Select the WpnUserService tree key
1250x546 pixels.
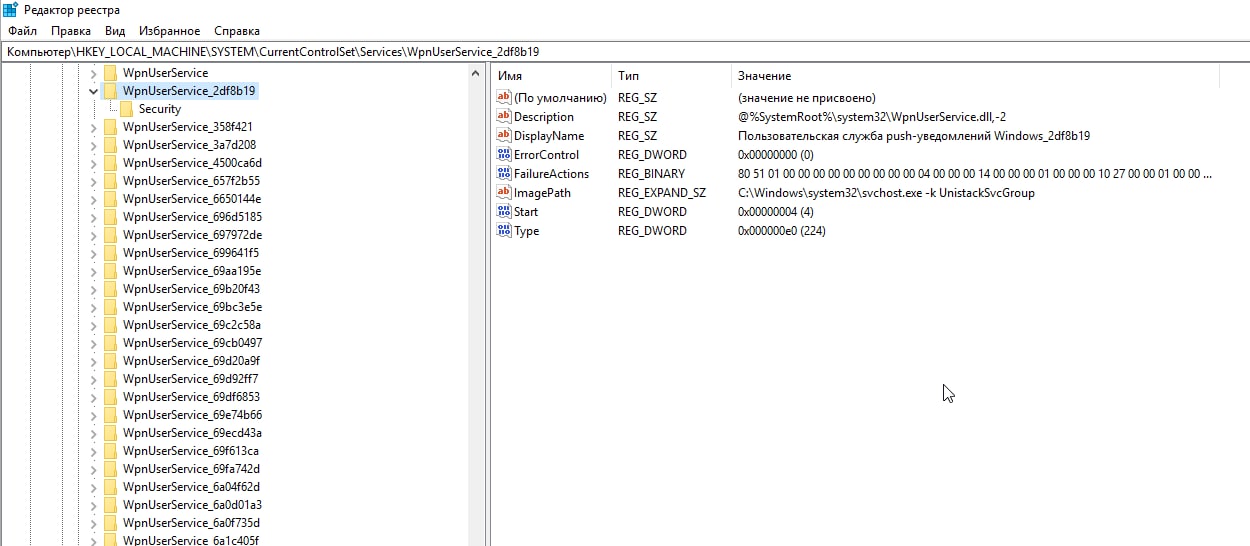tap(165, 73)
